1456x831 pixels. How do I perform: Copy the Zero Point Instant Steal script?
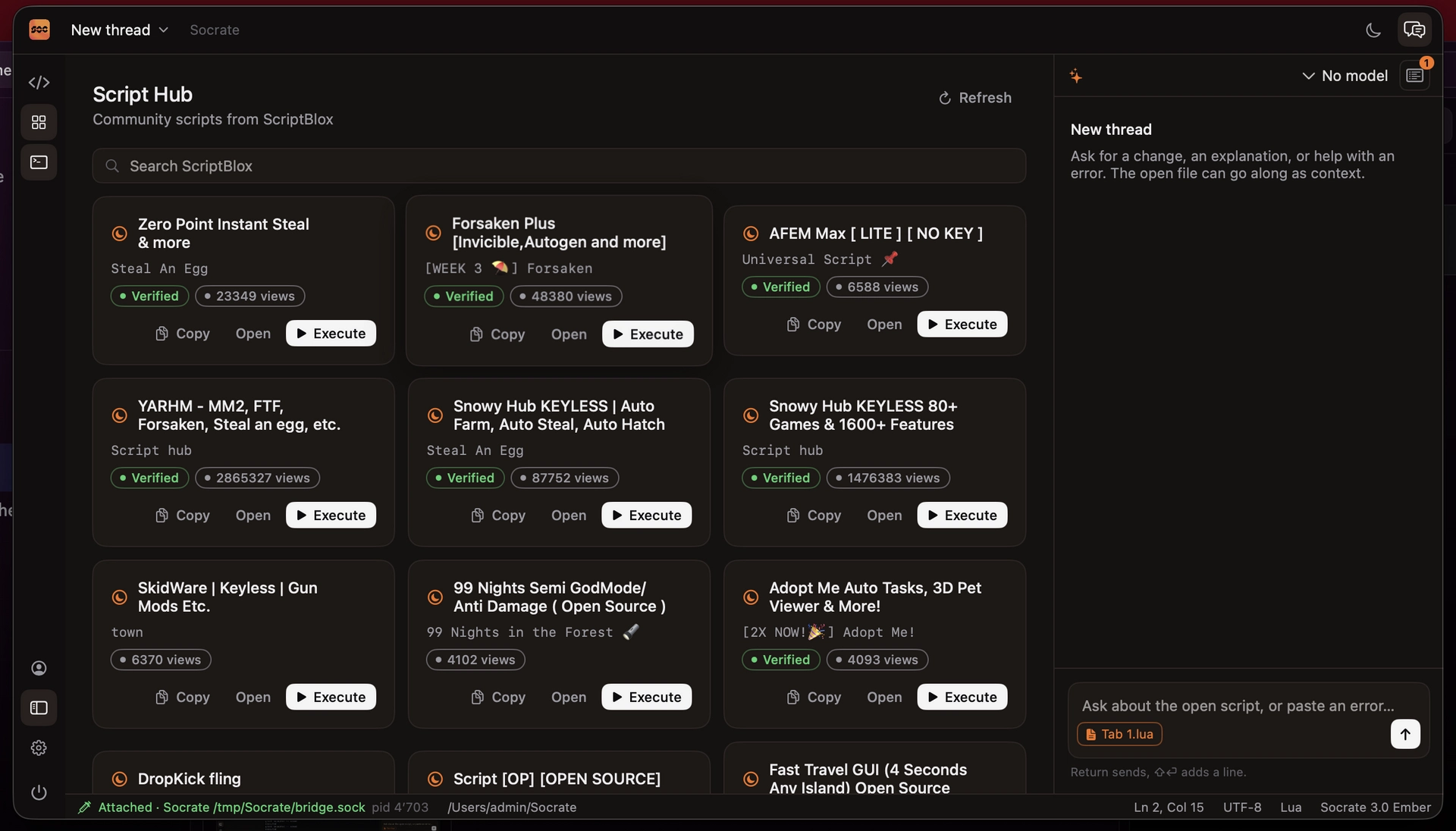click(183, 334)
